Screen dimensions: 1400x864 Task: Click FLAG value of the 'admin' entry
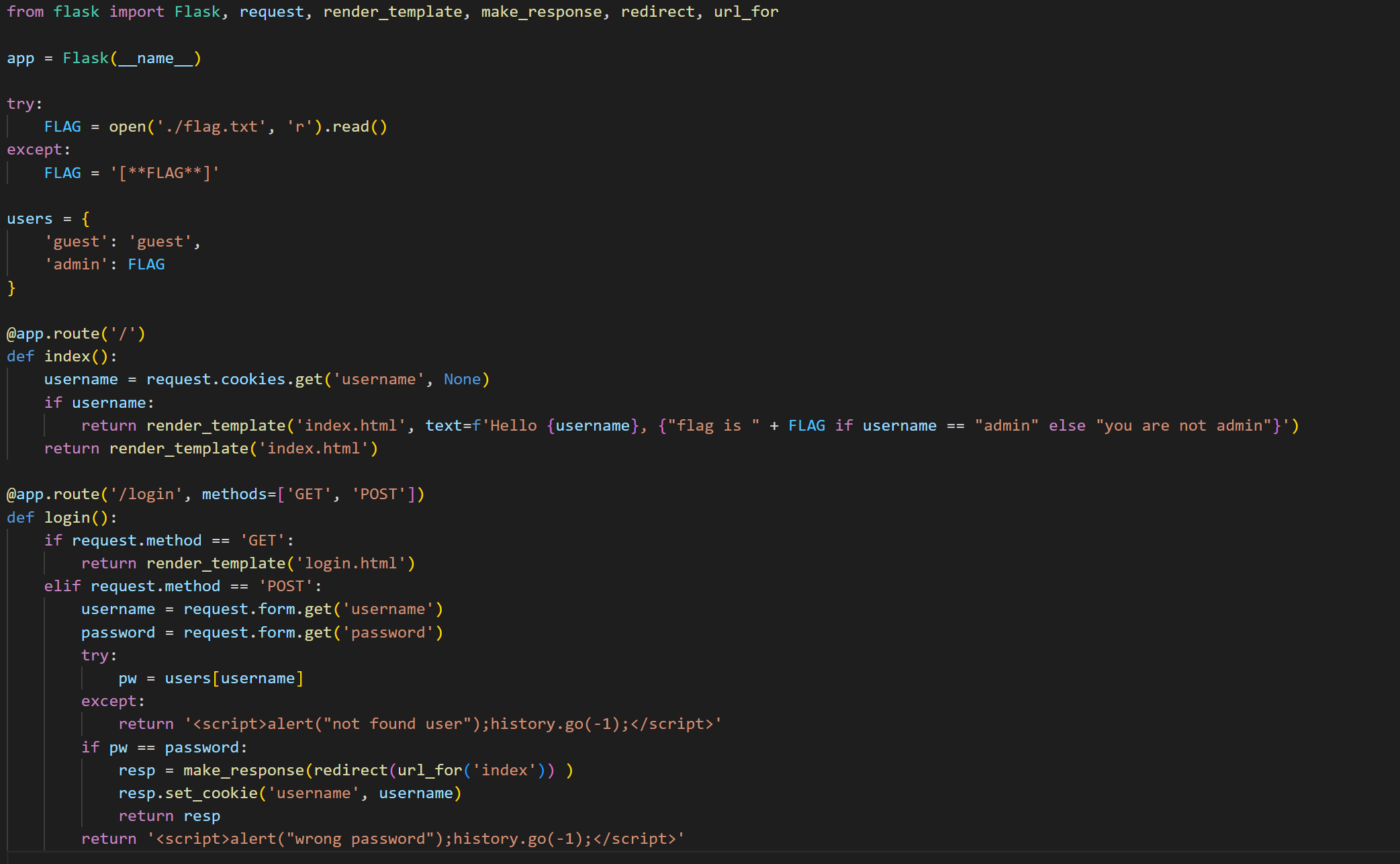click(146, 265)
